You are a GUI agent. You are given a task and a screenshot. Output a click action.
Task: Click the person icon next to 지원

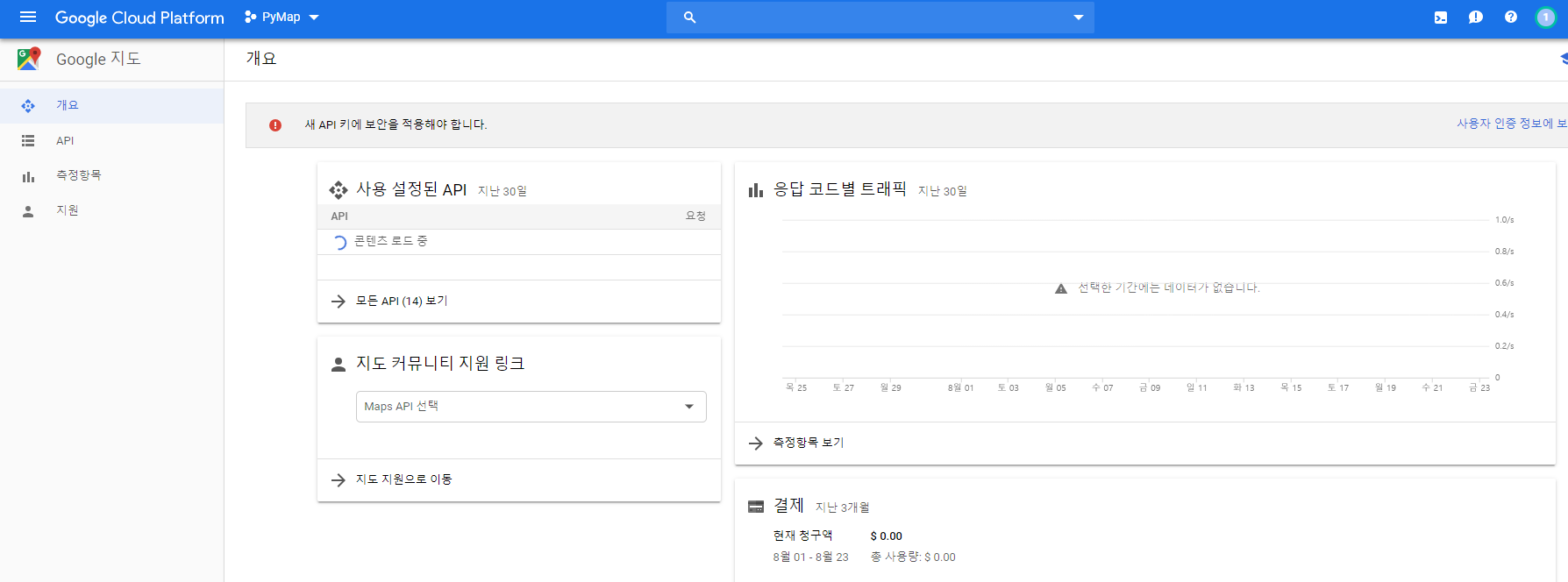[28, 211]
